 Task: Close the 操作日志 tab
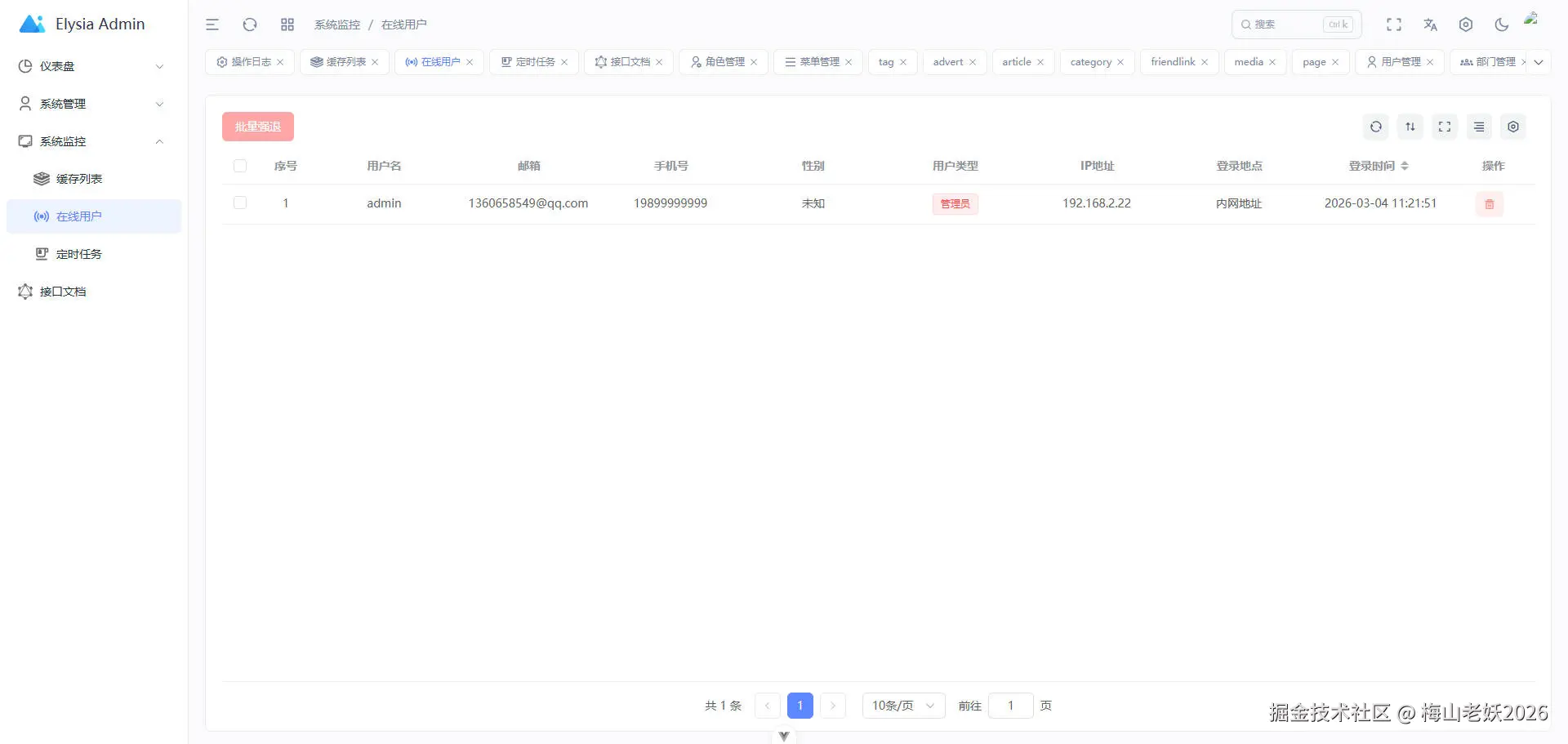pos(280,62)
